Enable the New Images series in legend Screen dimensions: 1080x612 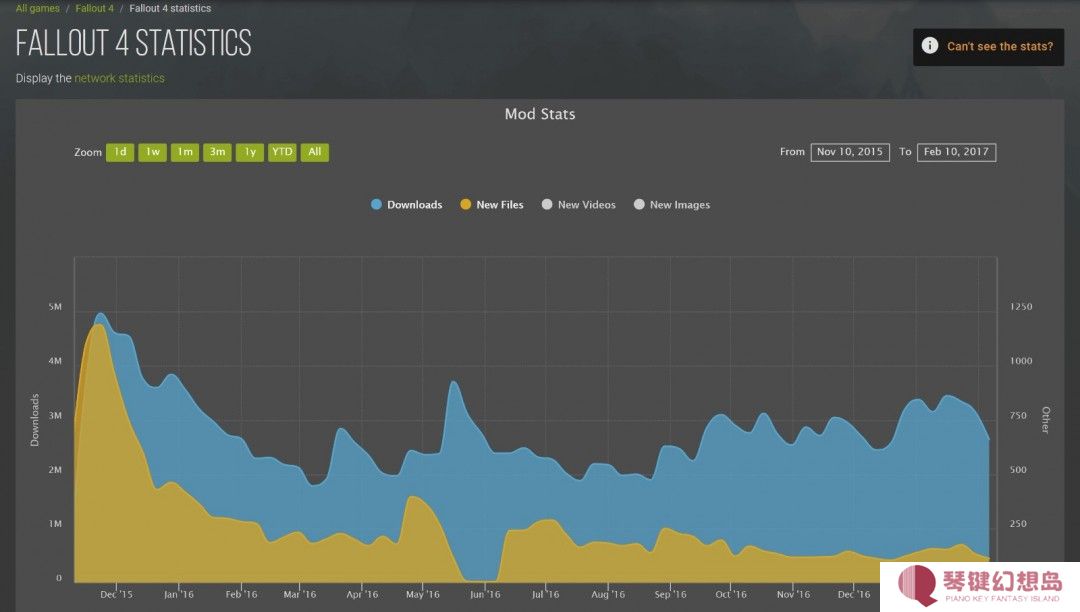click(672, 204)
